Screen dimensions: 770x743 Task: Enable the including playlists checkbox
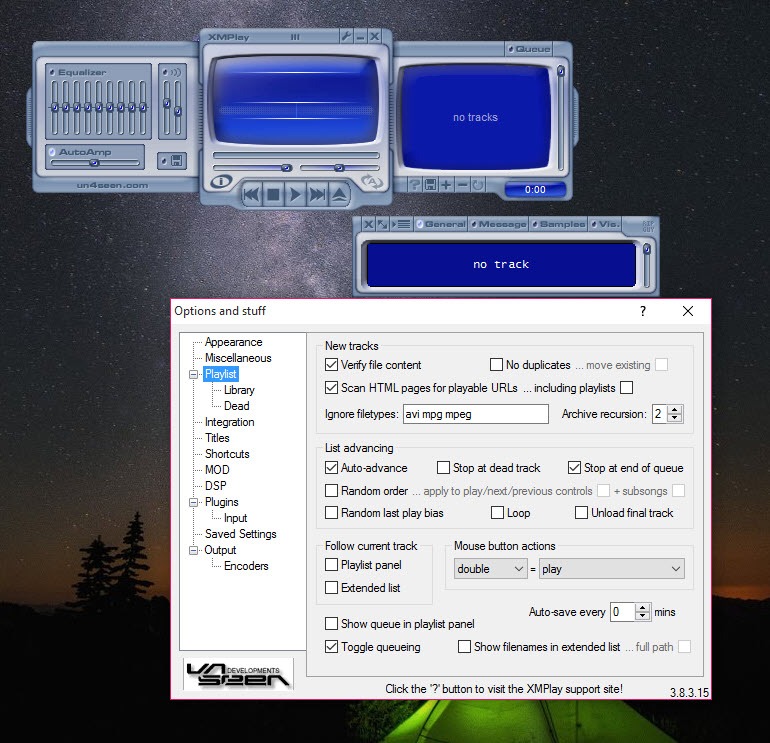[627, 388]
